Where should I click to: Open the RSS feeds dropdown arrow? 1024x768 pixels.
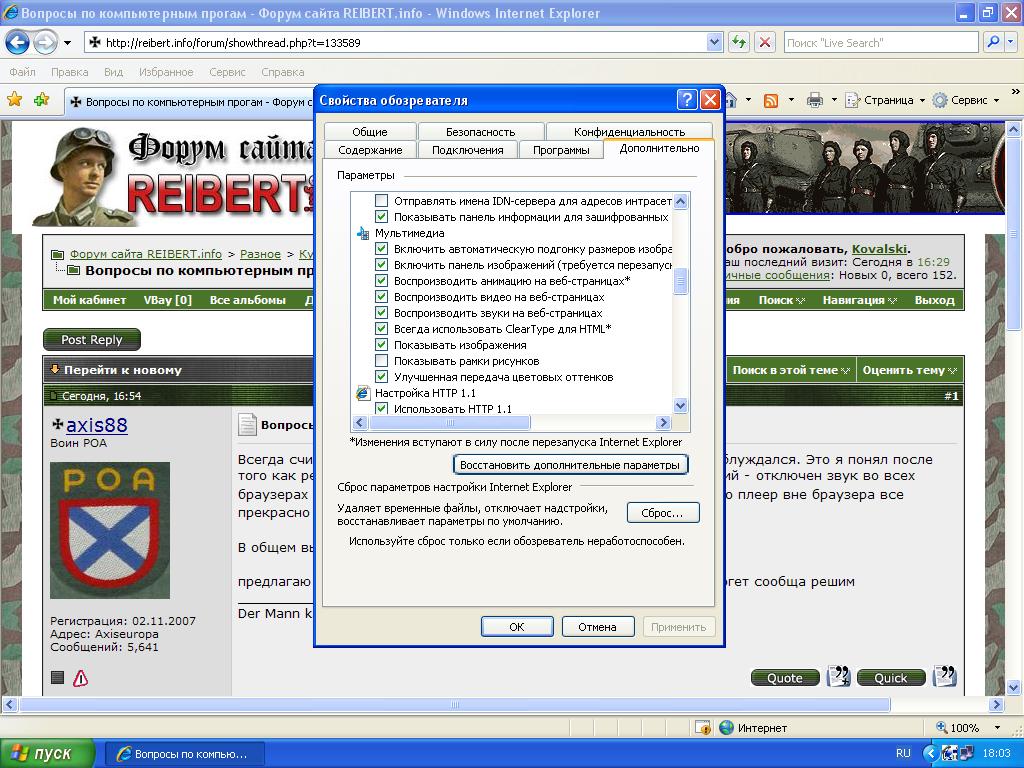coord(791,101)
